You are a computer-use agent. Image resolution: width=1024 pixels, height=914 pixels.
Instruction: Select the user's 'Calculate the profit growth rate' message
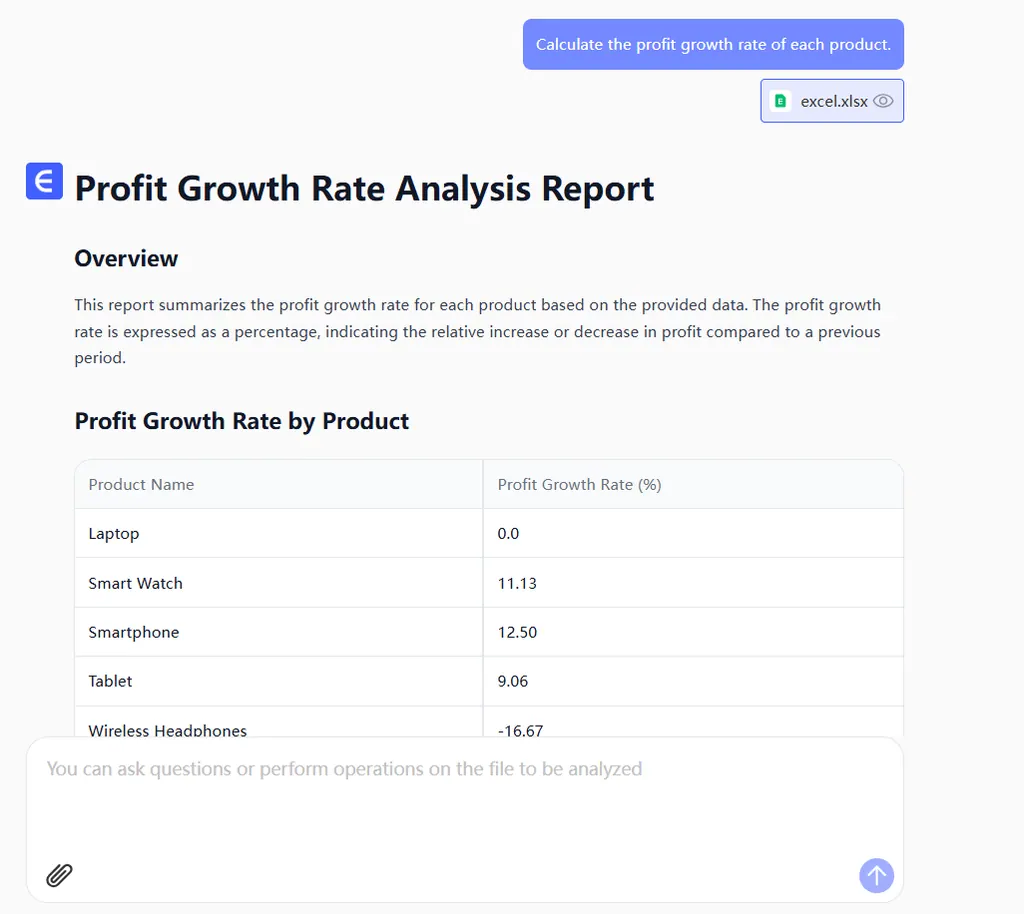pos(713,45)
